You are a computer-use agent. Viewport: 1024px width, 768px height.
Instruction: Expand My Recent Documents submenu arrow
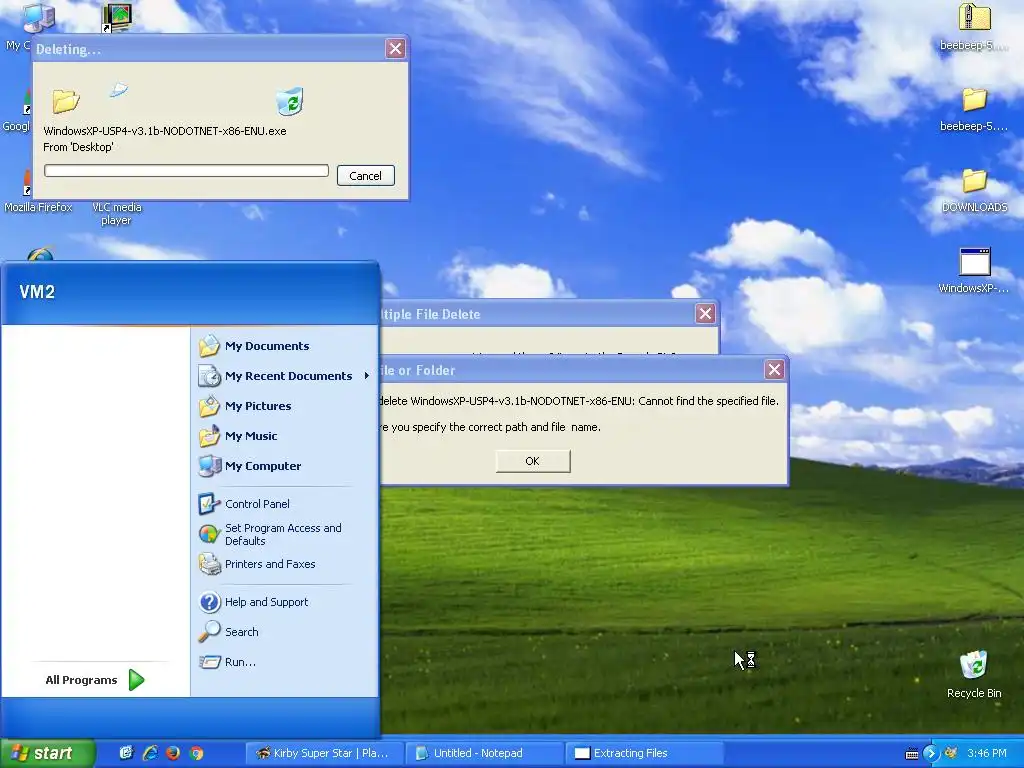[x=366, y=376]
